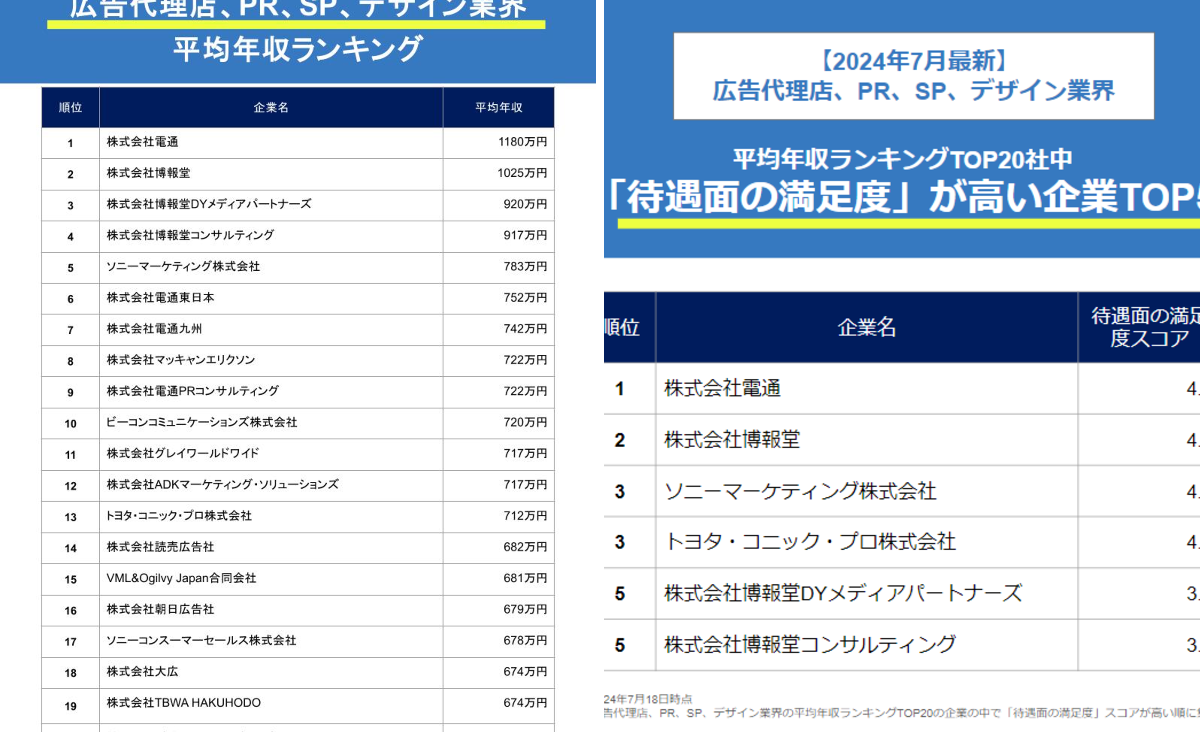This screenshot has width=1200, height=732.
Task: Select ソニーマーケティング株式会社 in the satisfaction TOP5 table
Action: click(800, 491)
